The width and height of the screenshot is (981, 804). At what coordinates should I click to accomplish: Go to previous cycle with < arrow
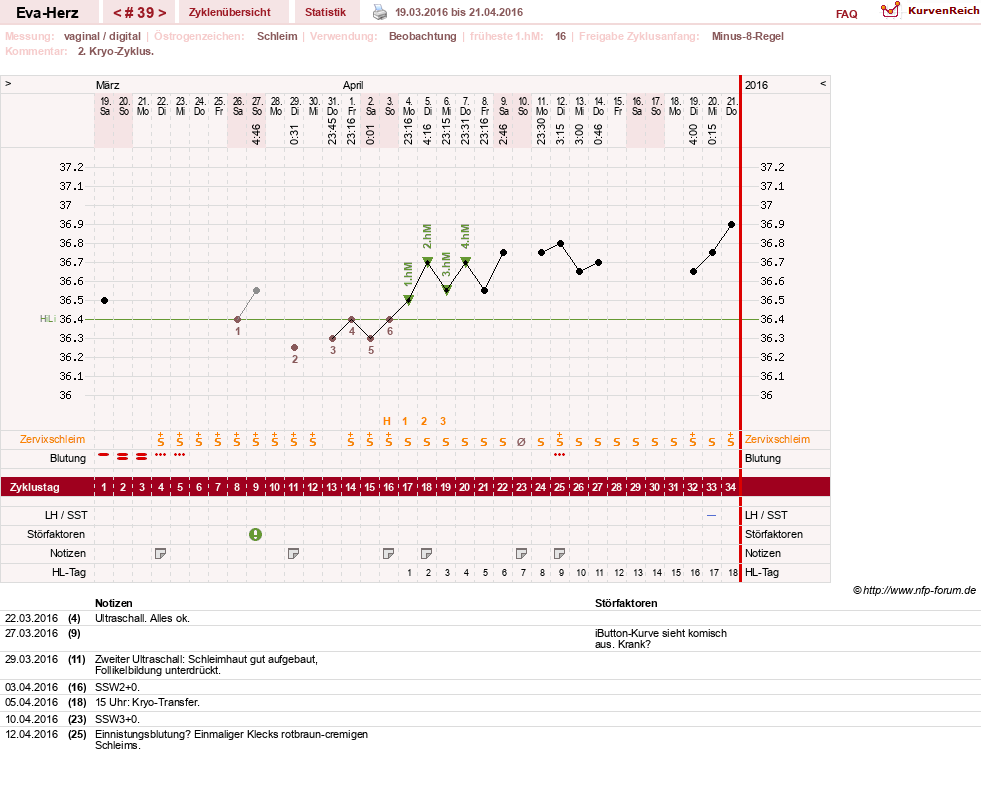pyautogui.click(x=117, y=13)
